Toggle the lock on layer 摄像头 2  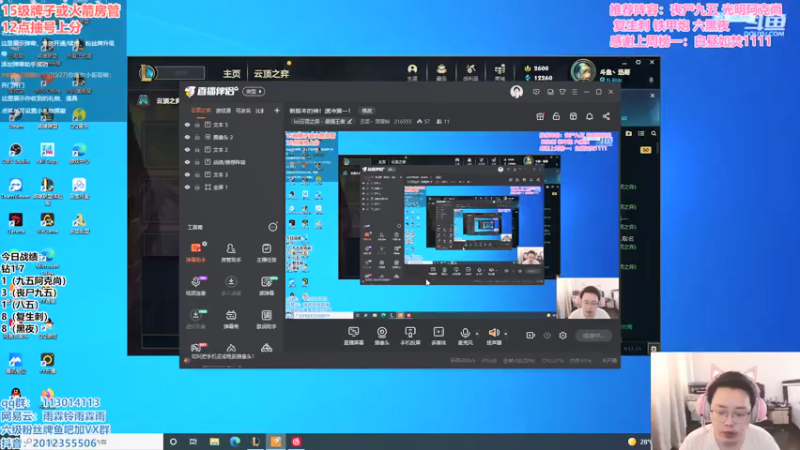tap(197, 137)
